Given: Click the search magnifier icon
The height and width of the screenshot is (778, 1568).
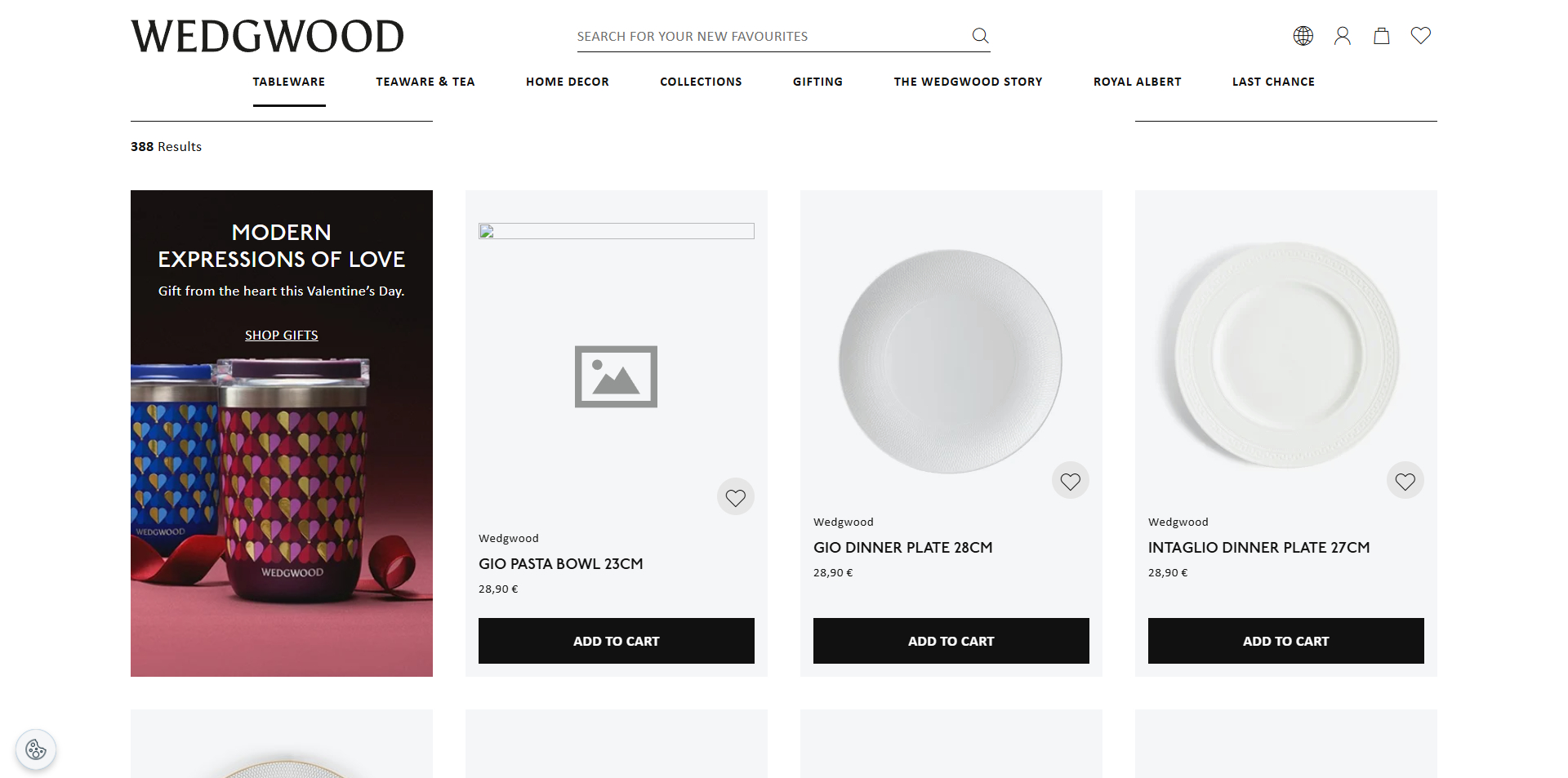Looking at the screenshot, I should [979, 35].
